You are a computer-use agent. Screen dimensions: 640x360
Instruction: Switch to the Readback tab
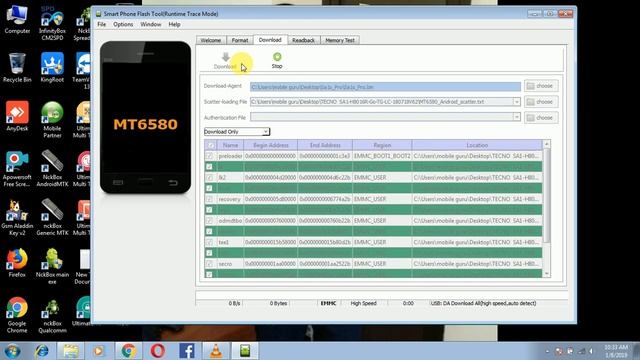coord(303,40)
